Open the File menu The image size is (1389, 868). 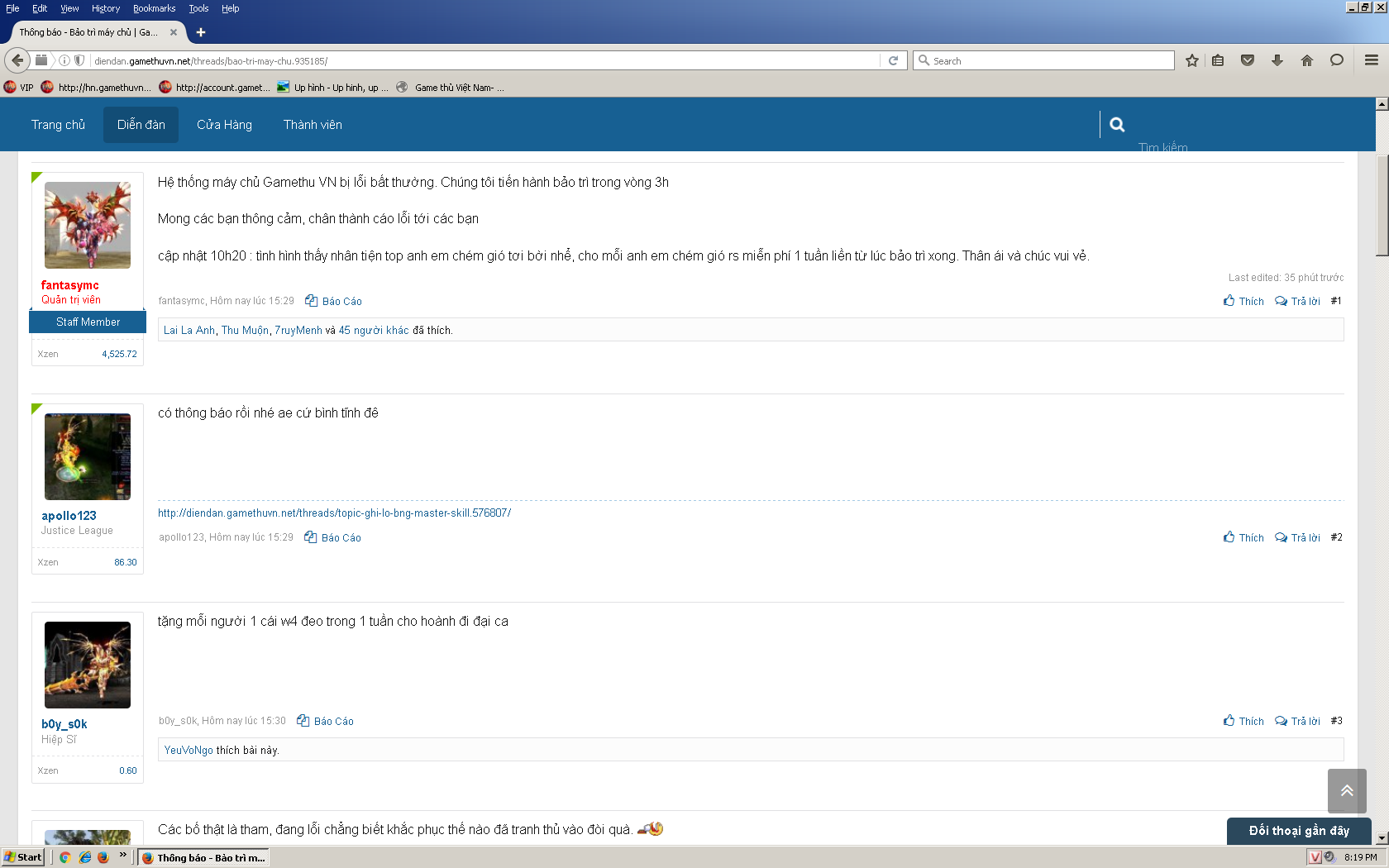tap(12, 8)
